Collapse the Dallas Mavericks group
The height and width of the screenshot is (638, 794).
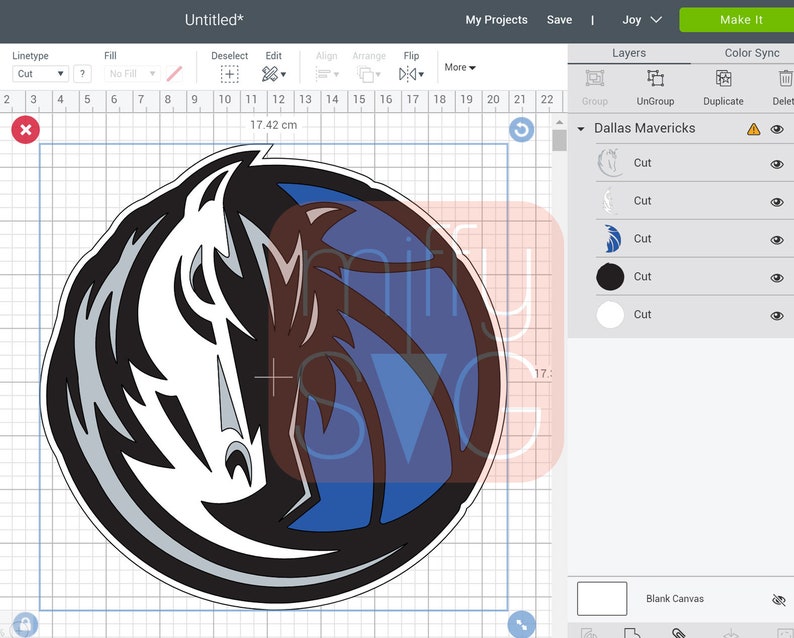coord(581,129)
